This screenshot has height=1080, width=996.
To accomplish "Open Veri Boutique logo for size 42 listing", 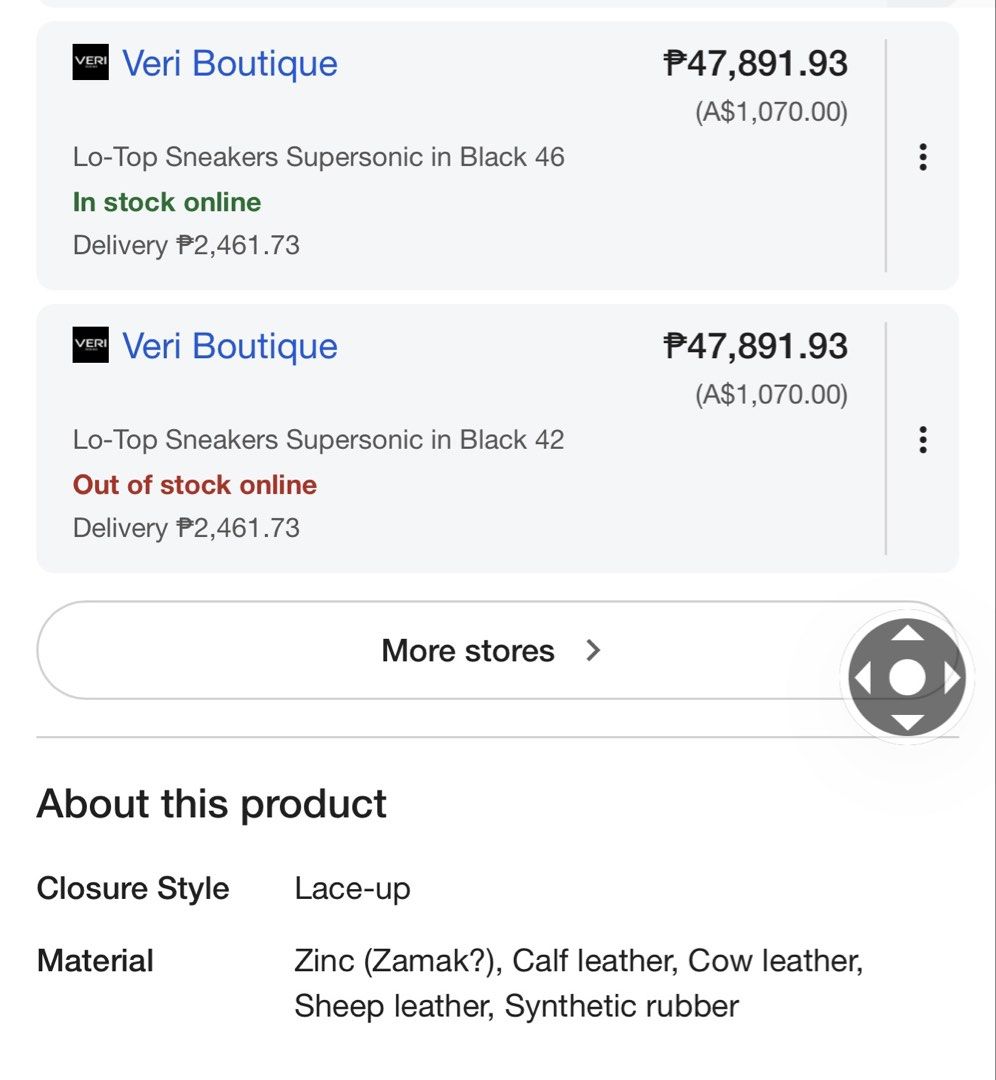I will [x=90, y=344].
